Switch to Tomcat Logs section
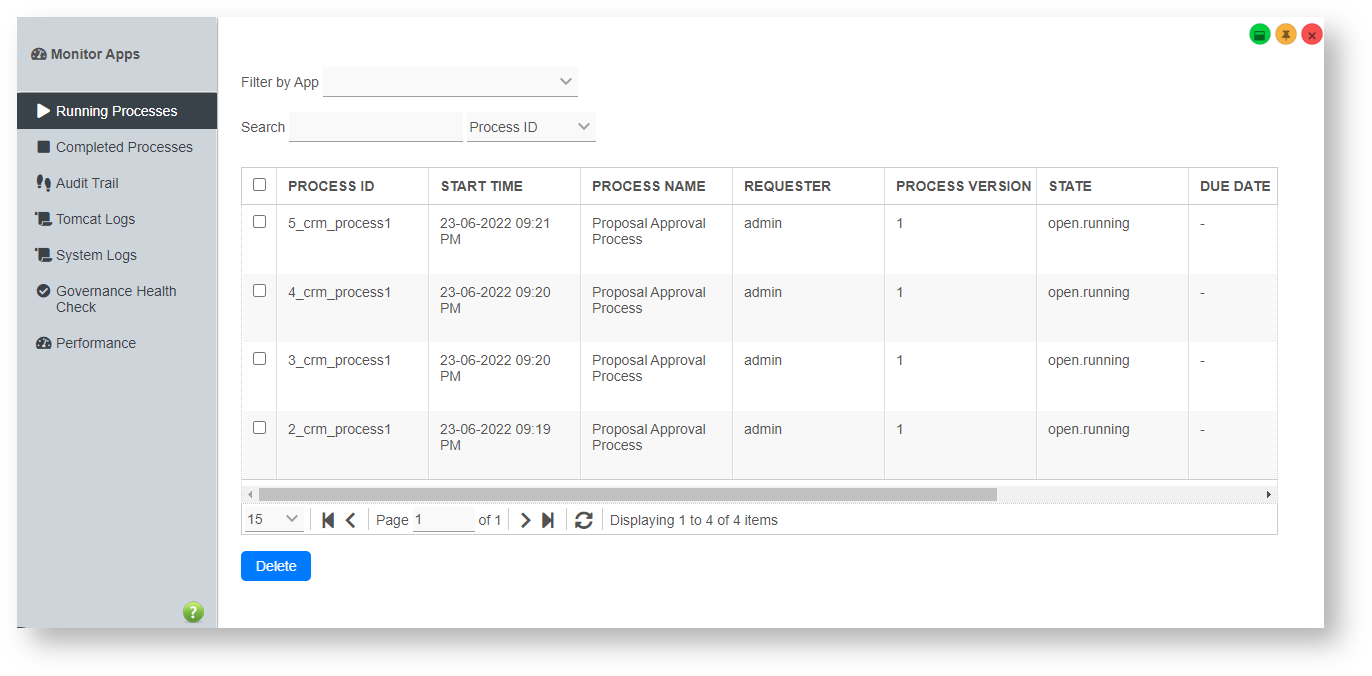Viewport: 1372px width, 676px height. (x=95, y=219)
